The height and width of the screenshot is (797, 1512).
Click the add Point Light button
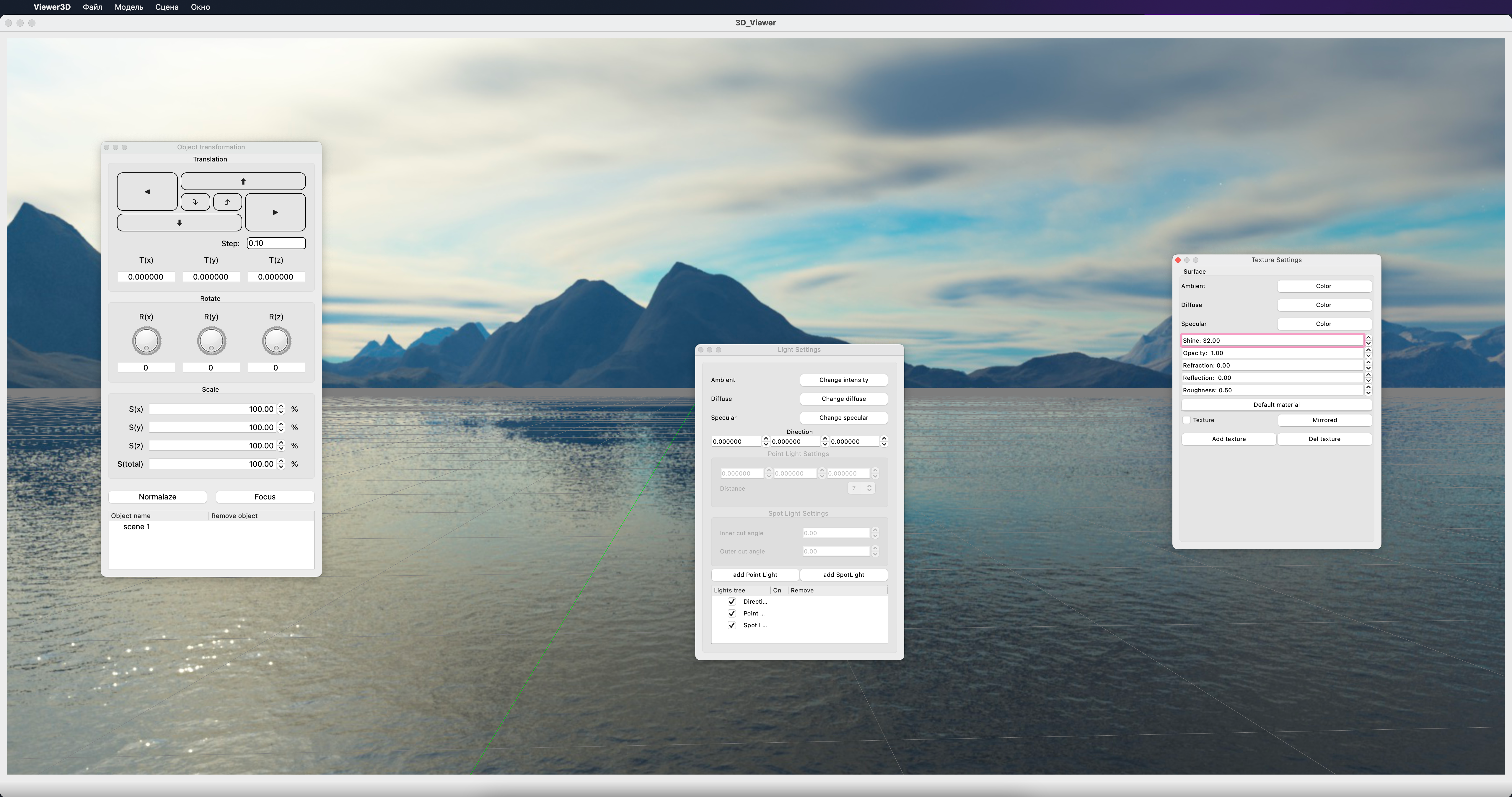(x=755, y=575)
